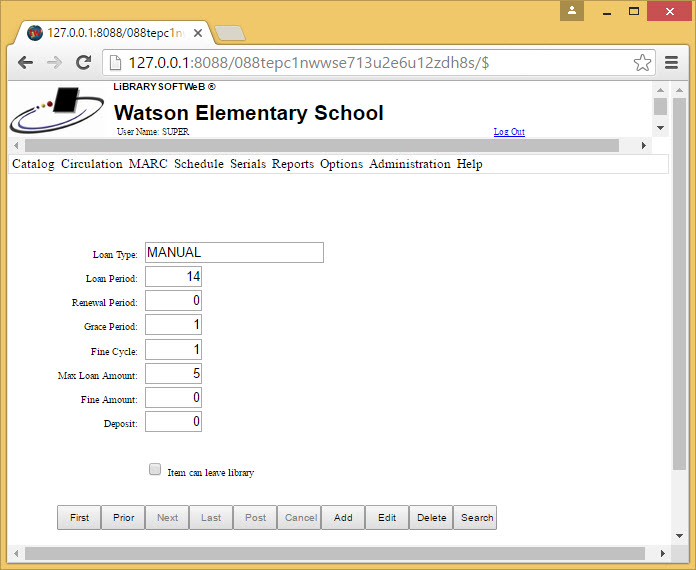This screenshot has width=696, height=570.
Task: Open a new browser tab
Action: [229, 33]
